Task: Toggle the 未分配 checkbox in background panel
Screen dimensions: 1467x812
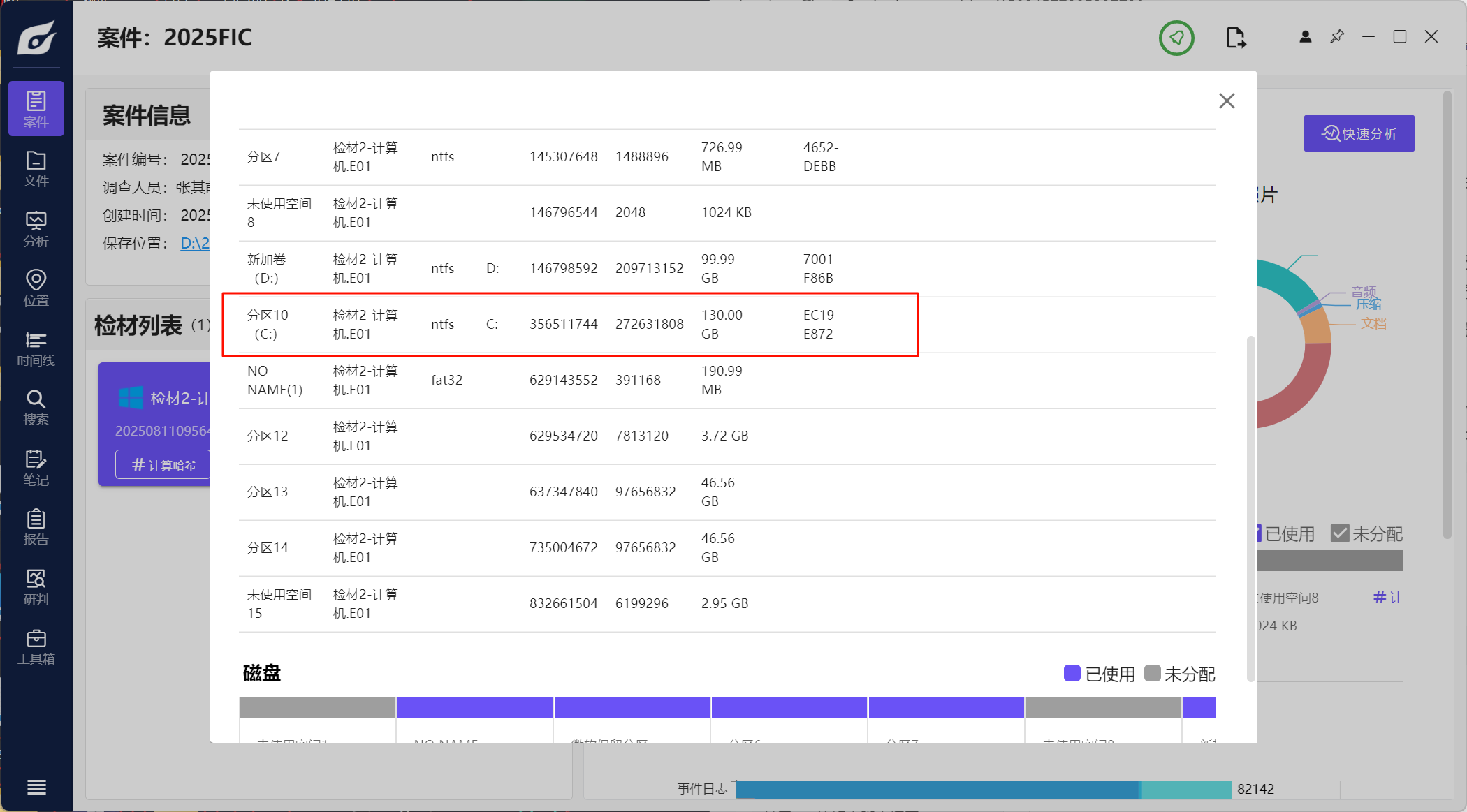Action: pos(1339,533)
